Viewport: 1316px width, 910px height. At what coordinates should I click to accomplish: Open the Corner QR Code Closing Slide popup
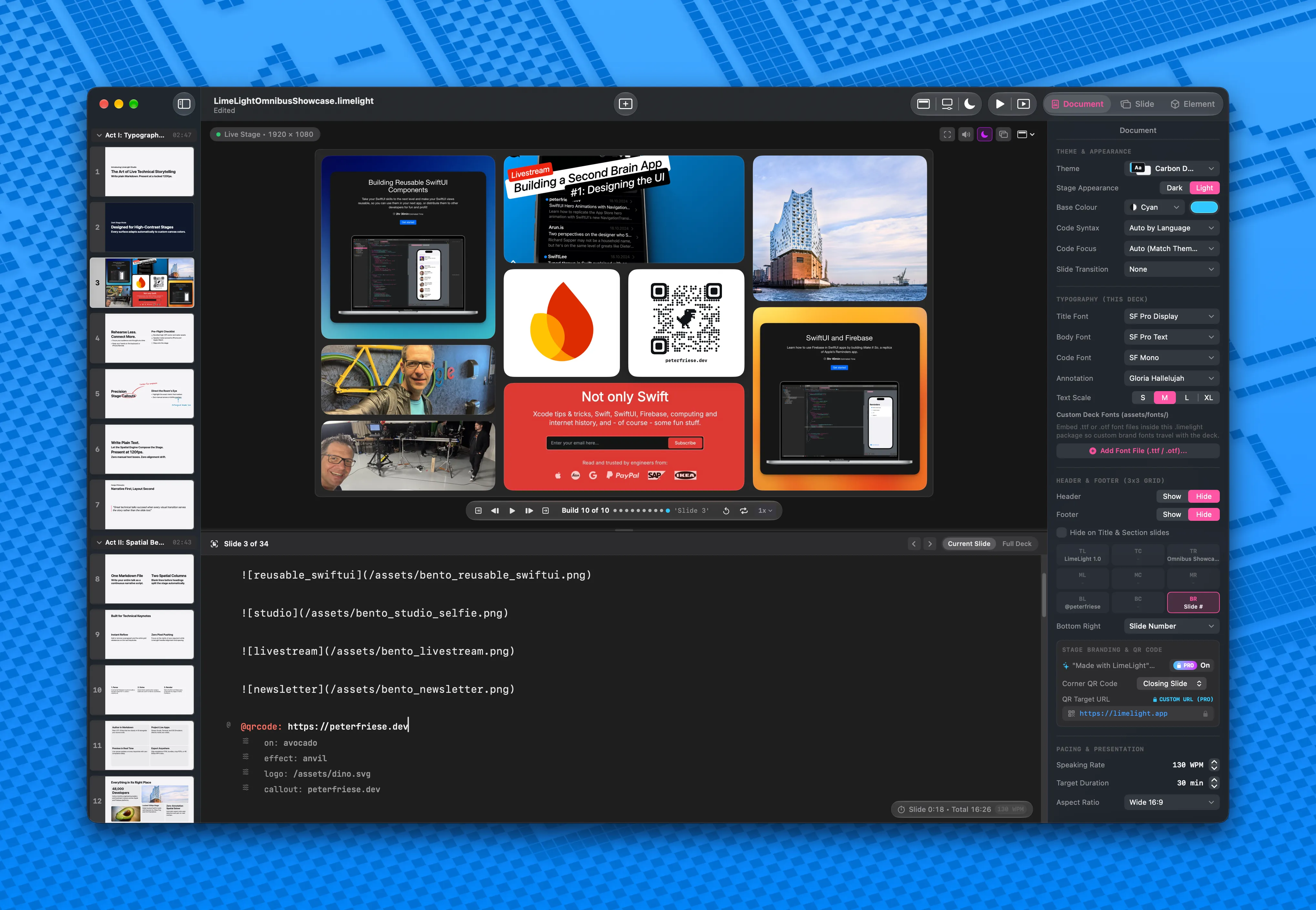(1171, 684)
